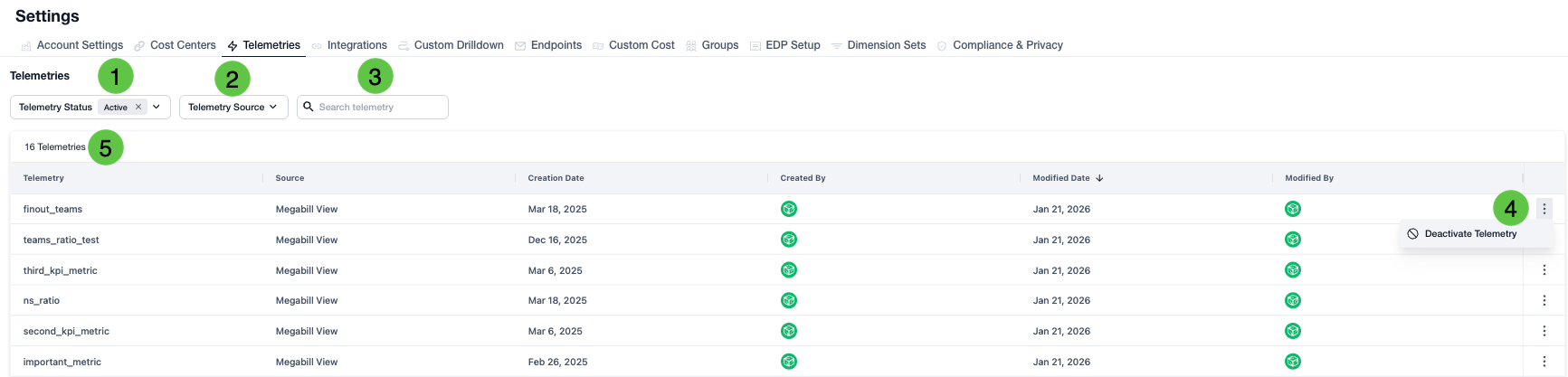The width and height of the screenshot is (1568, 377).
Task: Switch to the Cost Centers tab
Action: [x=182, y=45]
